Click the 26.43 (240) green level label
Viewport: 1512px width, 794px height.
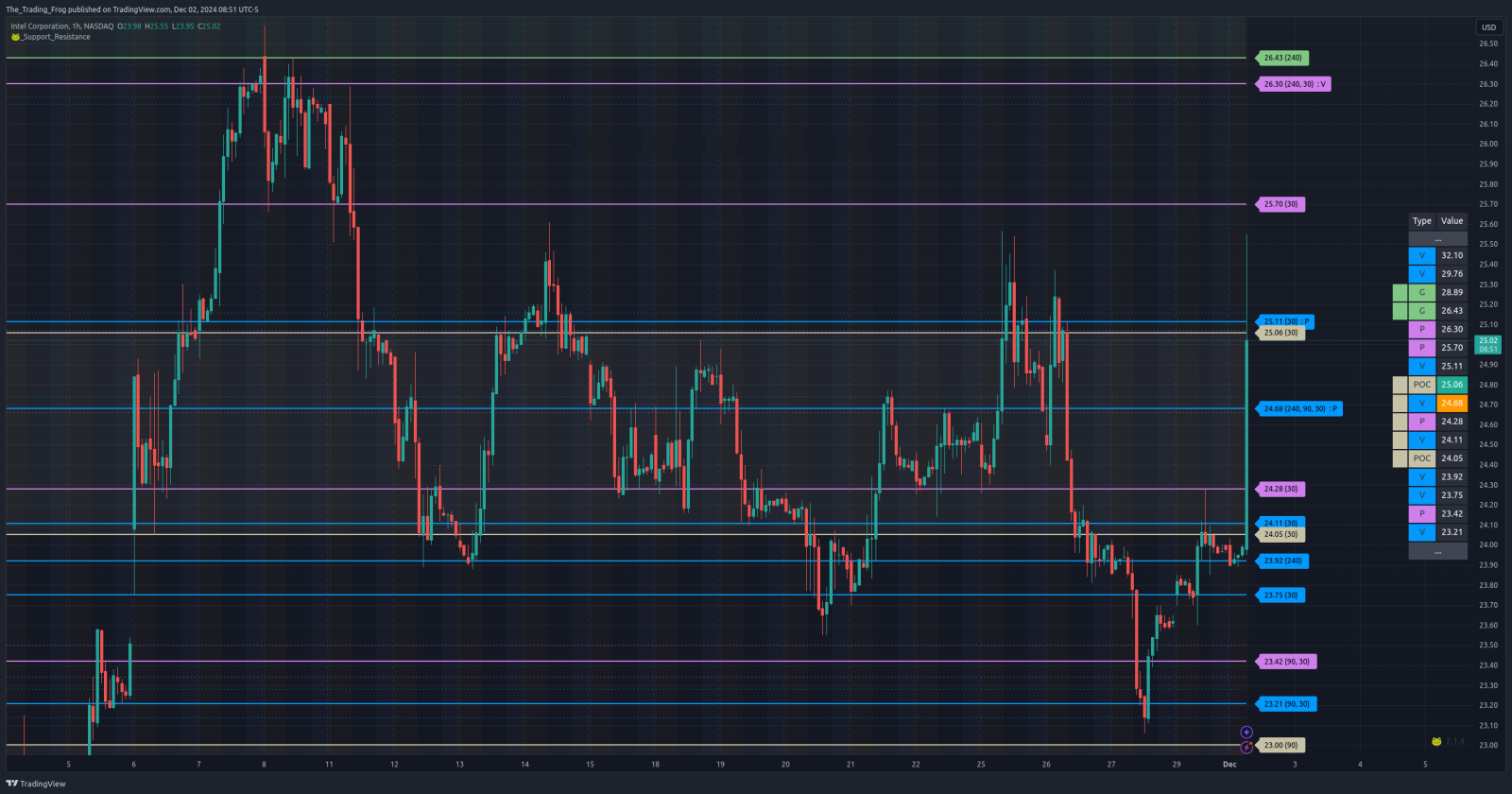tap(1282, 58)
